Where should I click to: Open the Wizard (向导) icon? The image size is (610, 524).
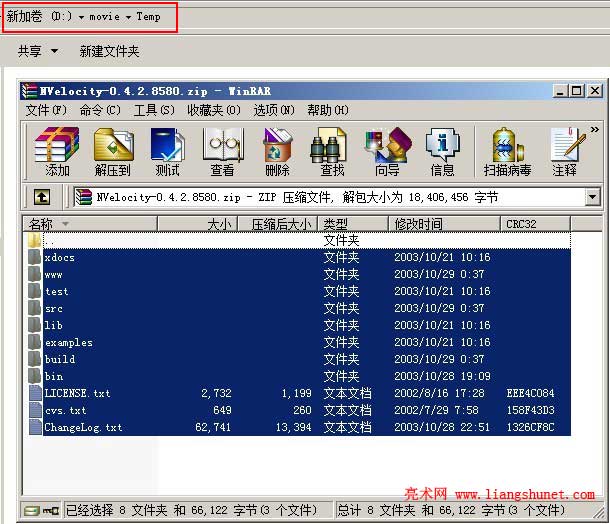[x=388, y=145]
